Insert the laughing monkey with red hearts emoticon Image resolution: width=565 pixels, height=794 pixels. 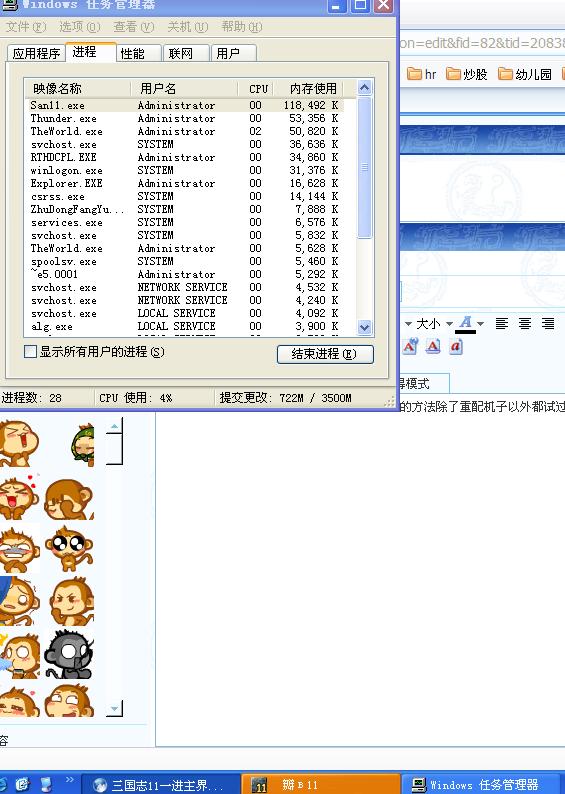point(19,497)
